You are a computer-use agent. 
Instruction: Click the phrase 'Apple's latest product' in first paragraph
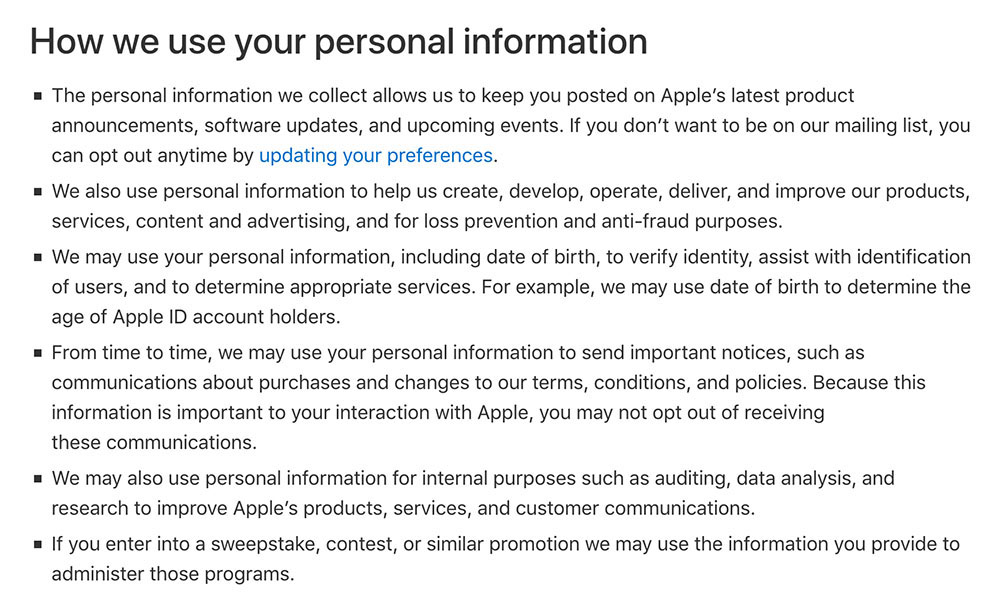click(757, 96)
